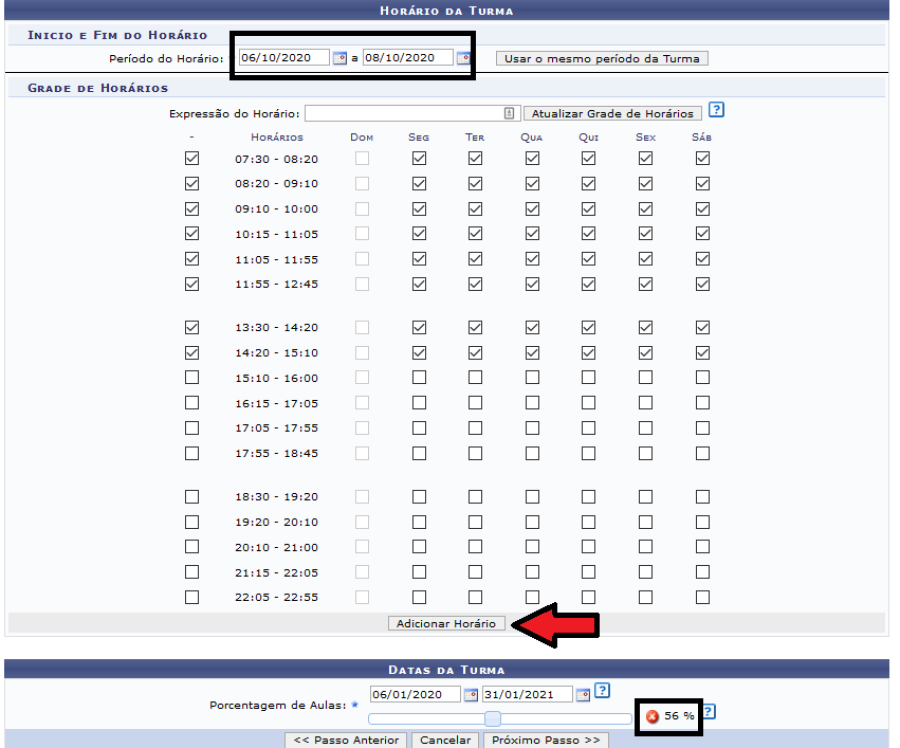Return via Passo Anterior button
900x748 pixels.
point(346,740)
